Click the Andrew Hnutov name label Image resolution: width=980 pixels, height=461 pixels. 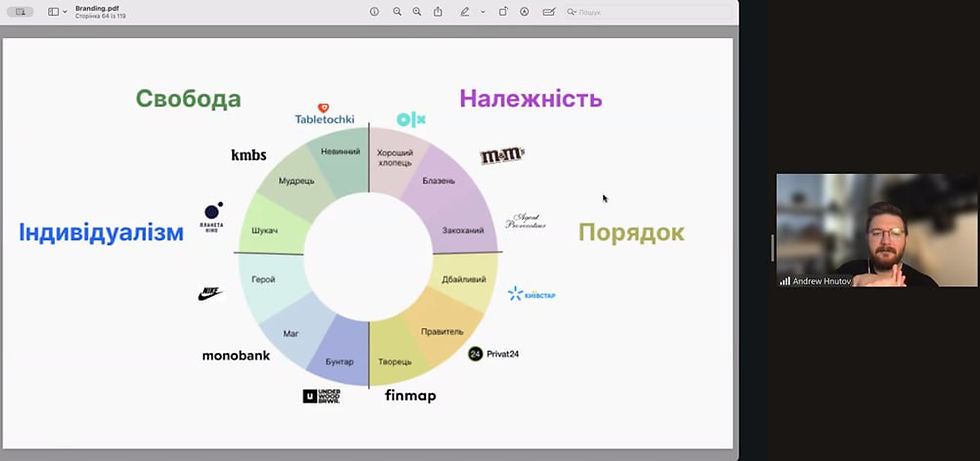click(x=822, y=282)
